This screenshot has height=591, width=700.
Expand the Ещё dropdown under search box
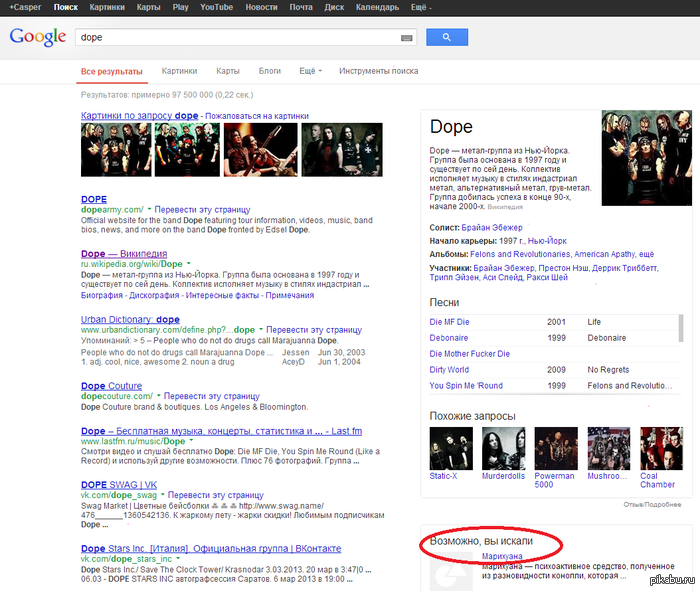click(x=310, y=71)
